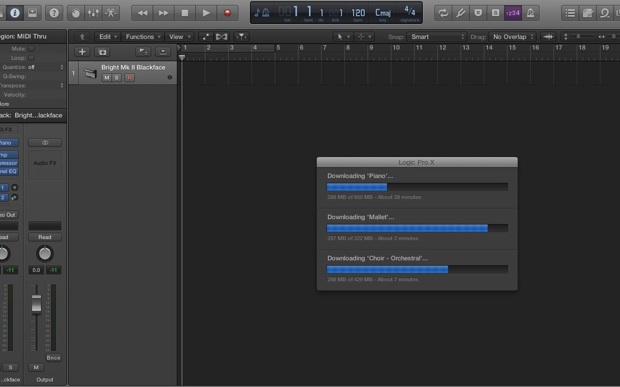Screen dimensions: 620x387
Task: Toggle Show Automation icon
Action: [206, 37]
